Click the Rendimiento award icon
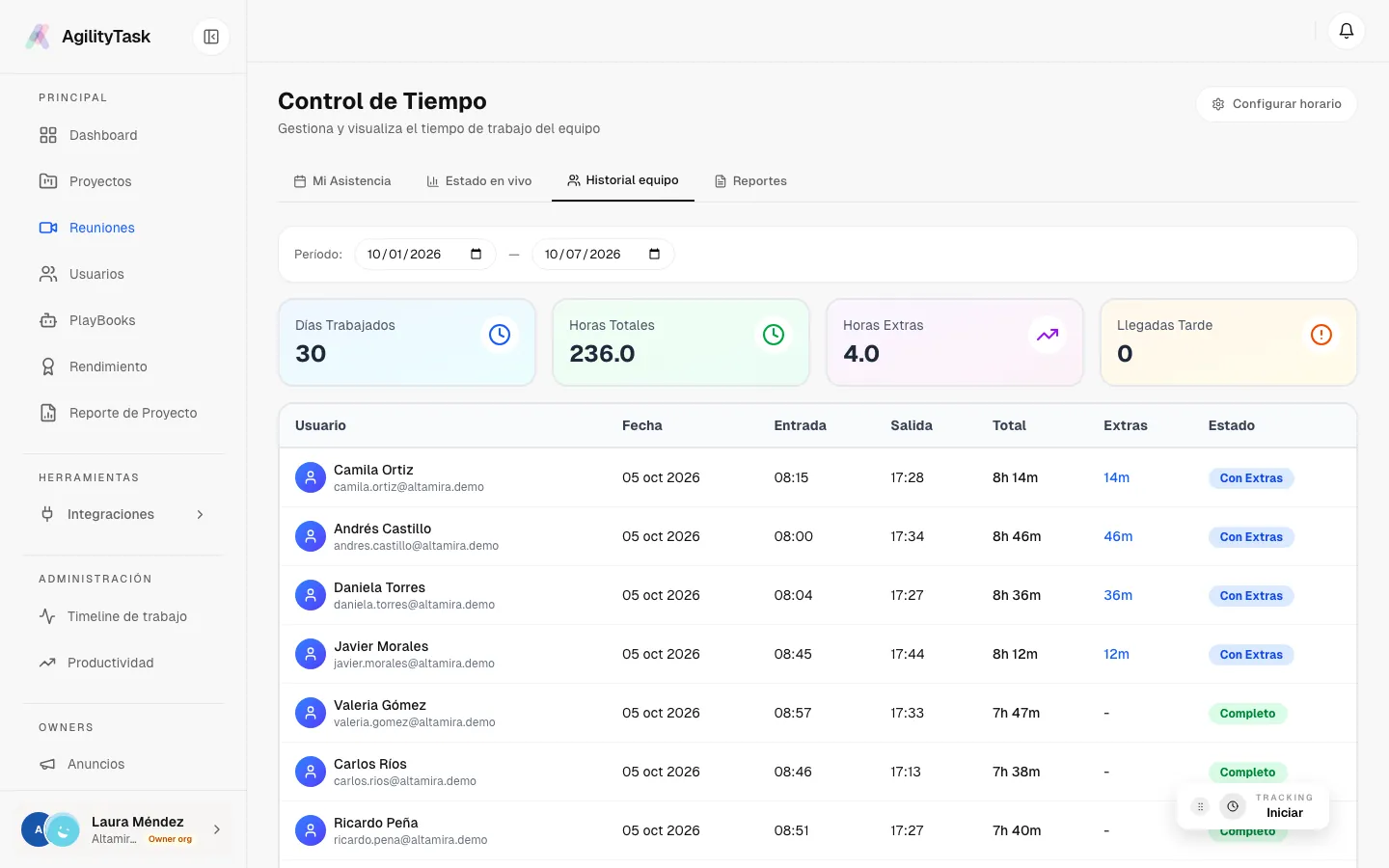Image resolution: width=1389 pixels, height=868 pixels. [x=48, y=366]
